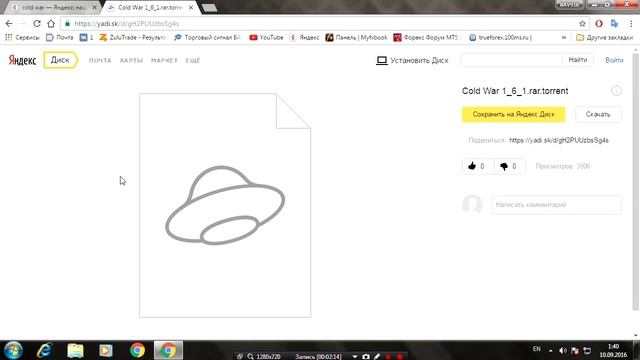Open the YouTube bookmark
The image size is (640, 360).
(x=266, y=37)
